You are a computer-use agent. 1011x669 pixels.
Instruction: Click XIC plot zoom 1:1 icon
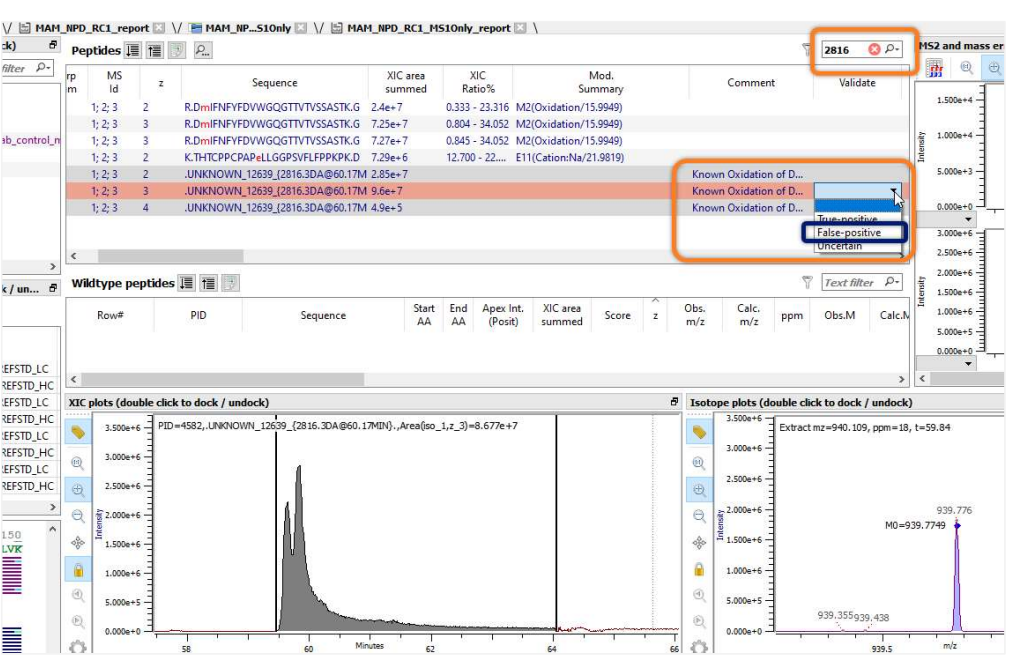pos(78,463)
